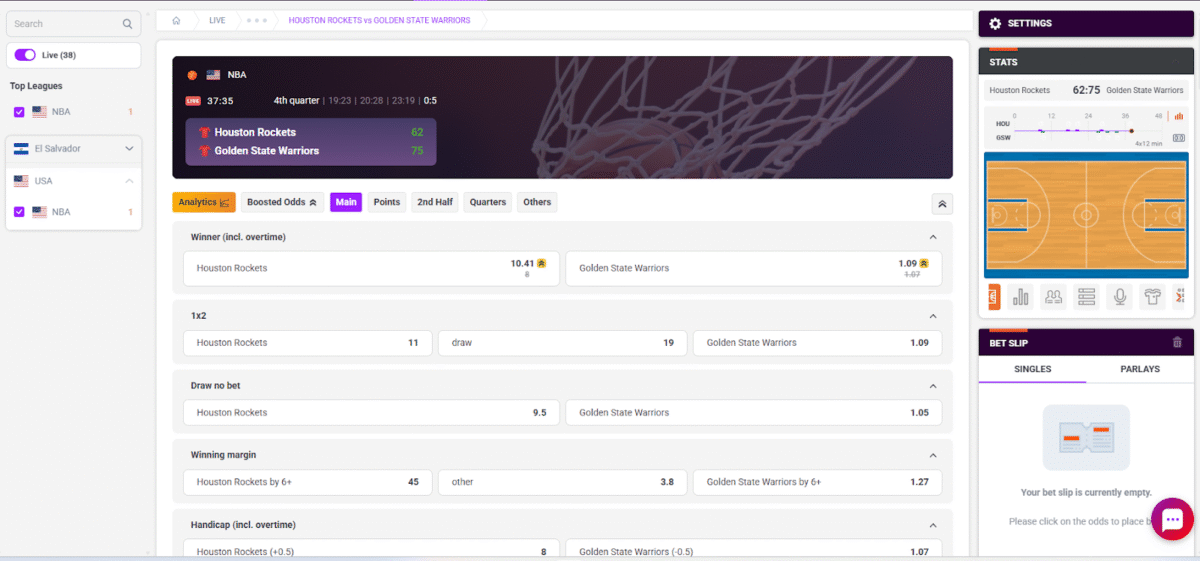Uncheck NBA under USA section
The width and height of the screenshot is (1200, 561).
[x=19, y=212]
